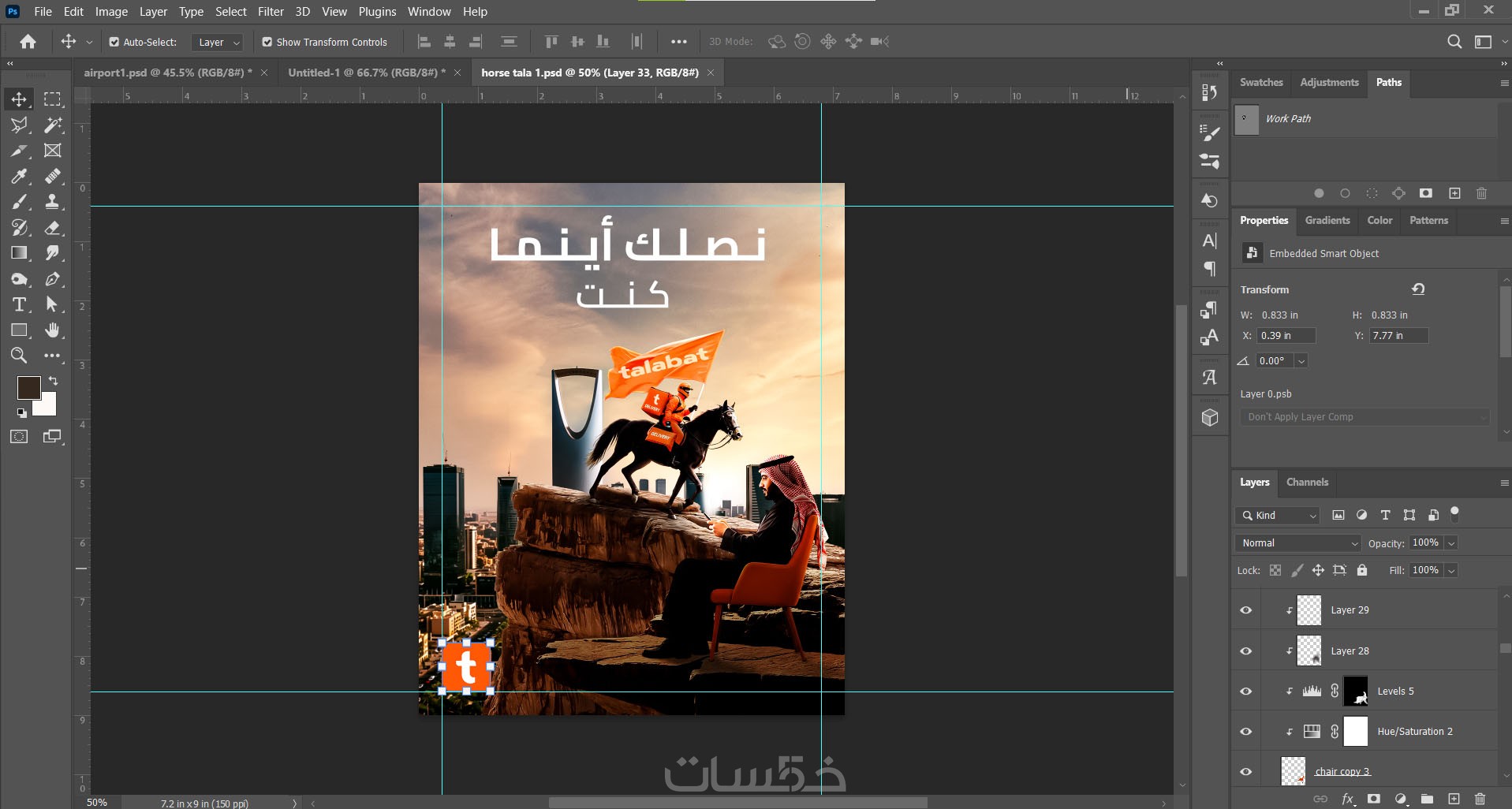Screen dimensions: 1512x809
Task: Add layer style using fx icon
Action: 1348,799
